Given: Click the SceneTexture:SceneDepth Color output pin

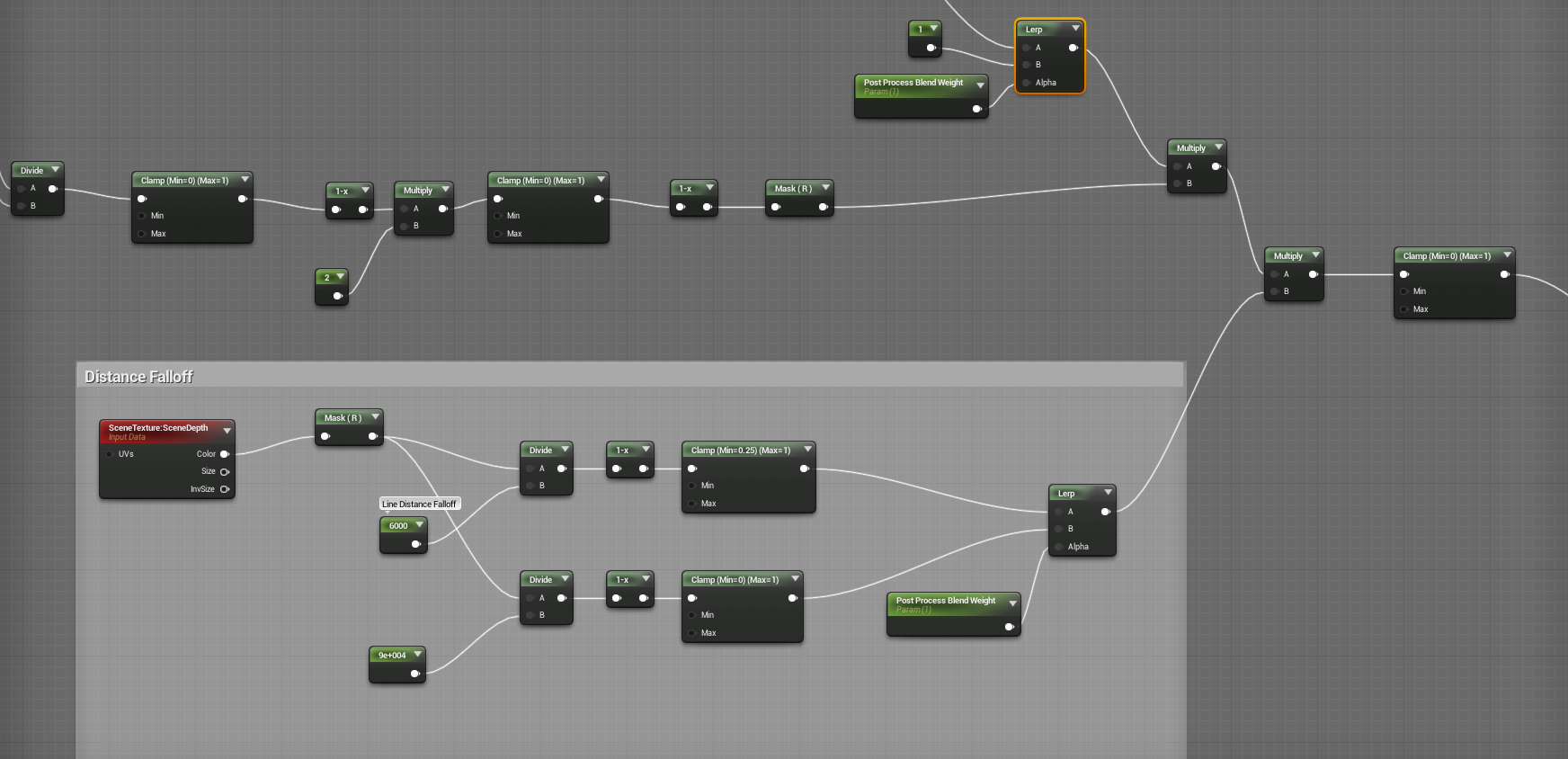Looking at the screenshot, I should [x=225, y=454].
